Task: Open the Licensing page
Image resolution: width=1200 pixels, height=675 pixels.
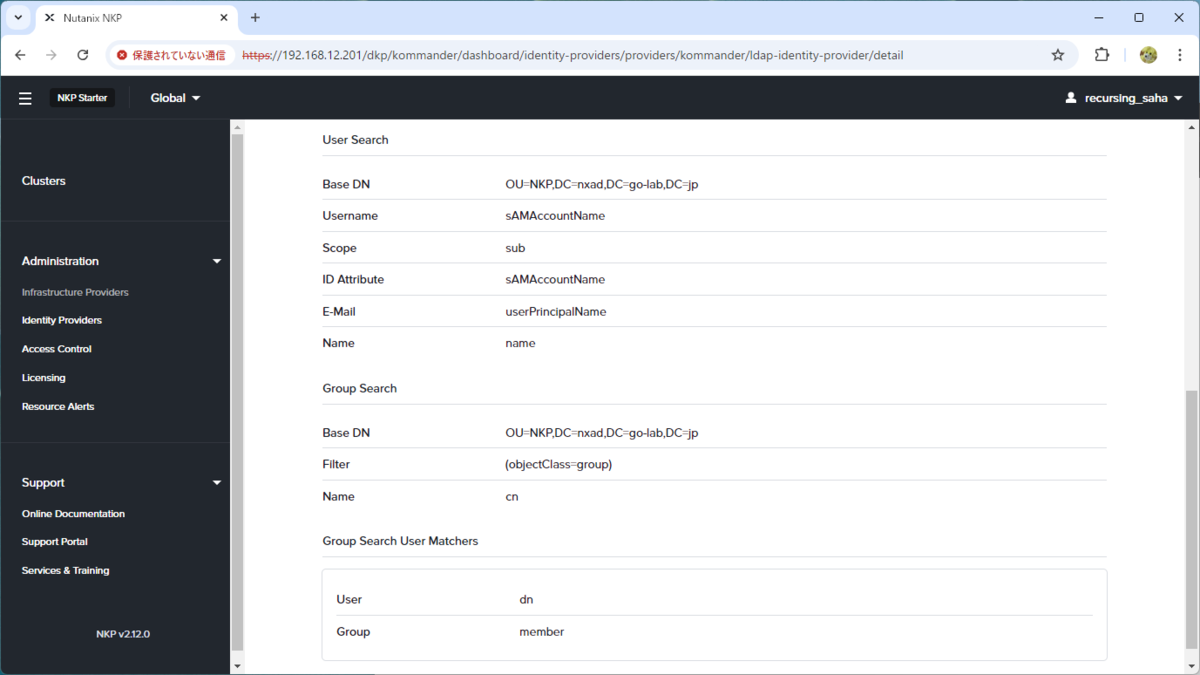Action: coord(44,378)
